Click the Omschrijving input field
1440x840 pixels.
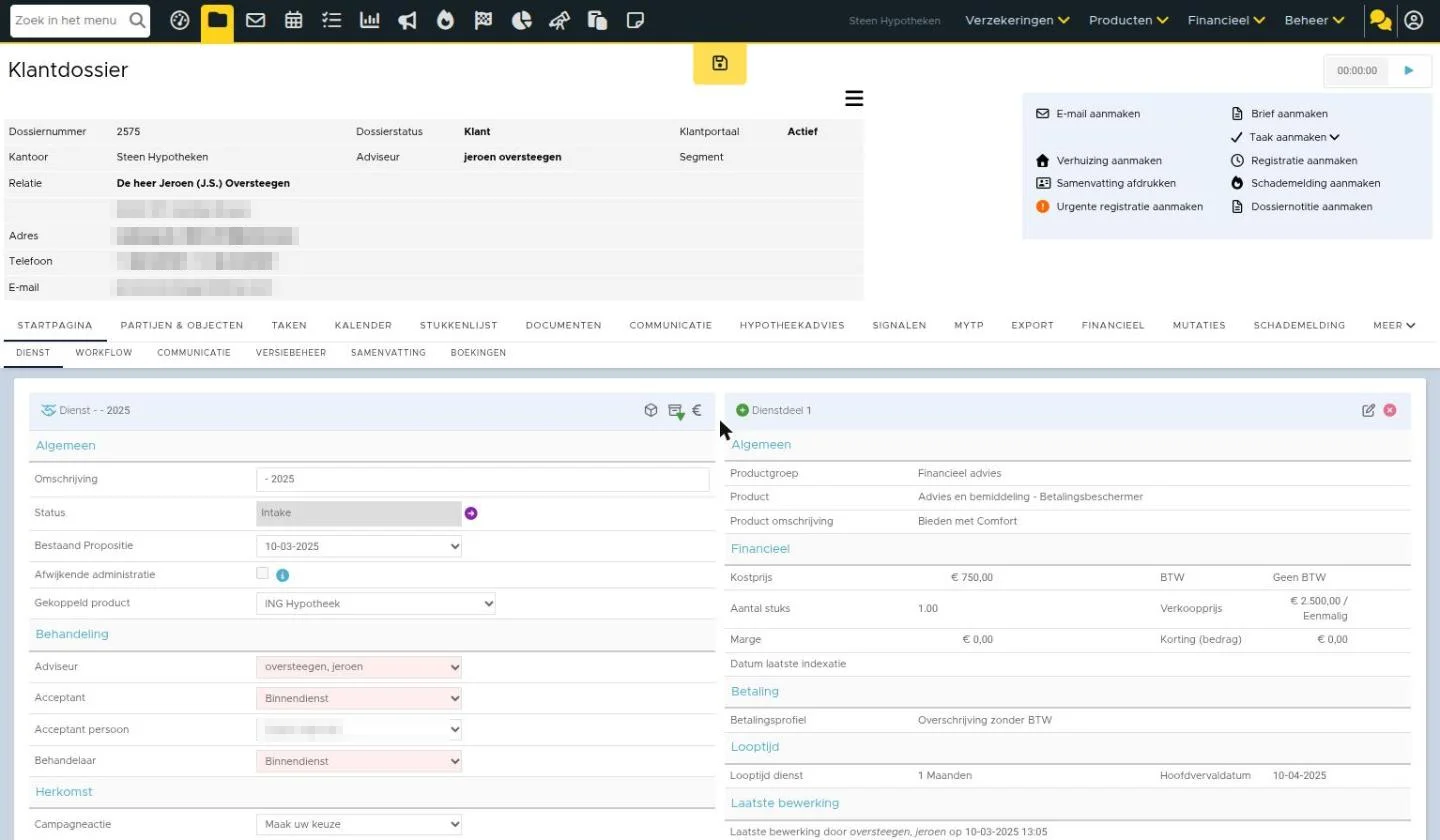483,479
